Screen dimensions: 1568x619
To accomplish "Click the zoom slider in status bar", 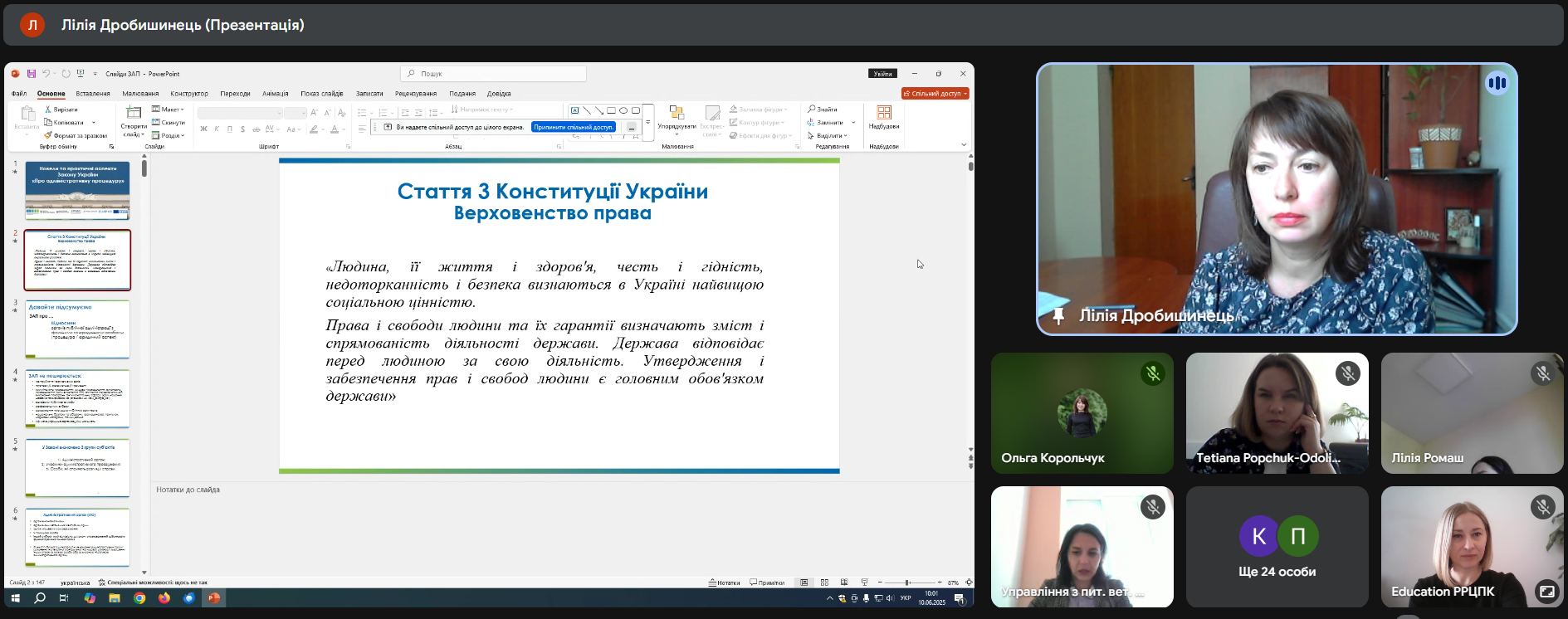I will click(908, 582).
